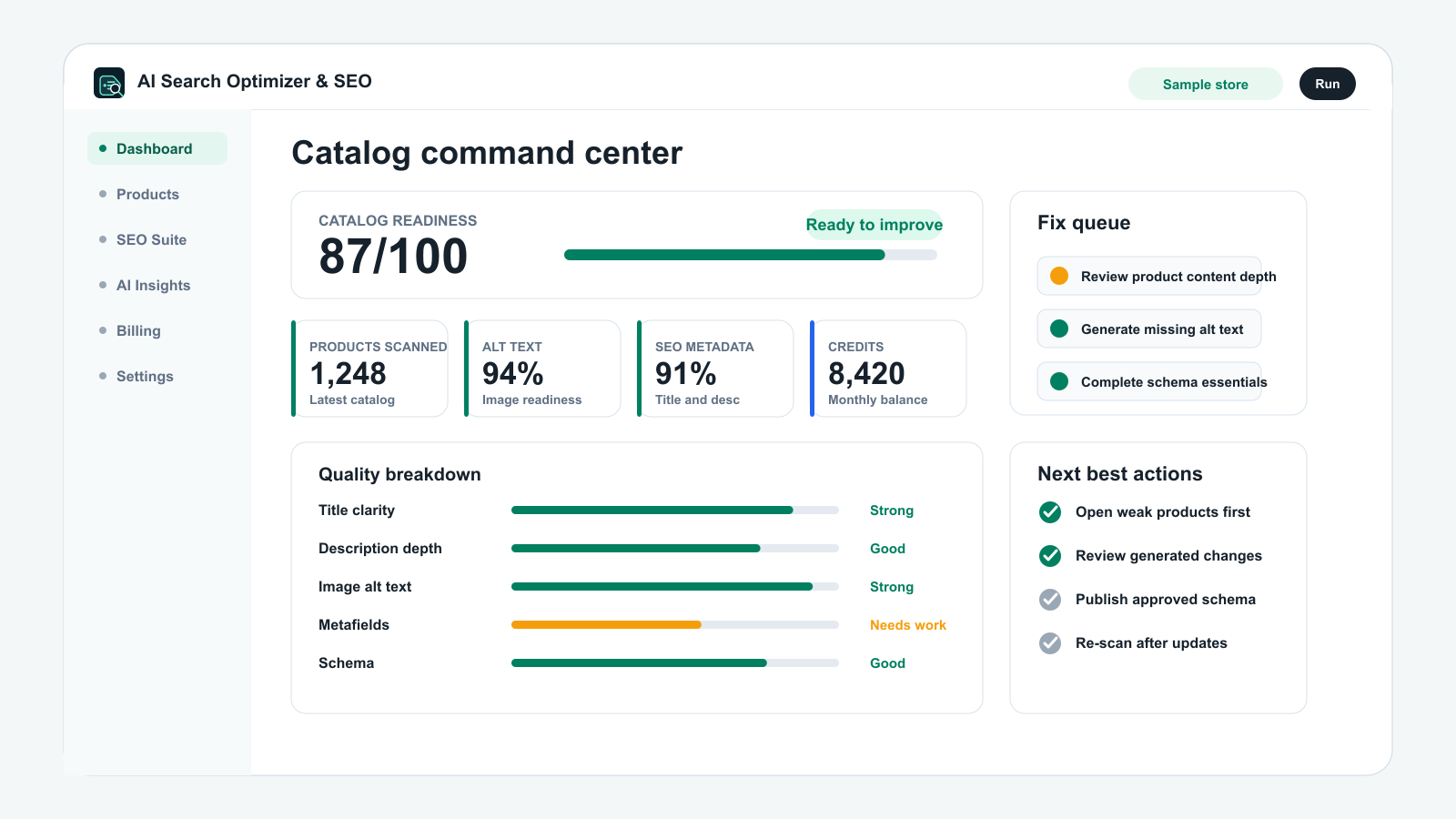
Task: Click the catalog readiness progress bar
Action: click(x=751, y=255)
